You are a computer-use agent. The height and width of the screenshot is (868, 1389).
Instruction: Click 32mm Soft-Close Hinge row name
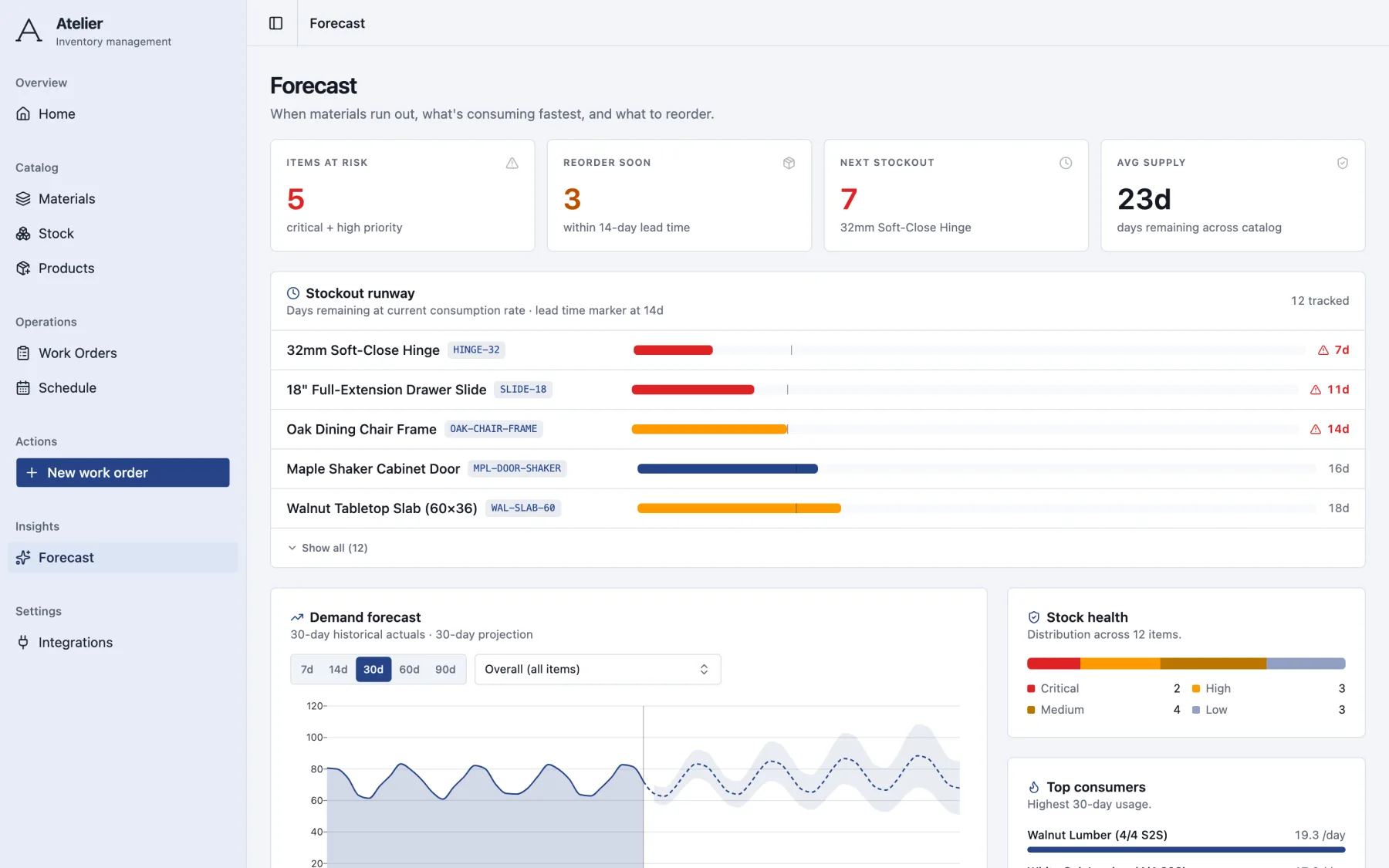click(x=363, y=350)
